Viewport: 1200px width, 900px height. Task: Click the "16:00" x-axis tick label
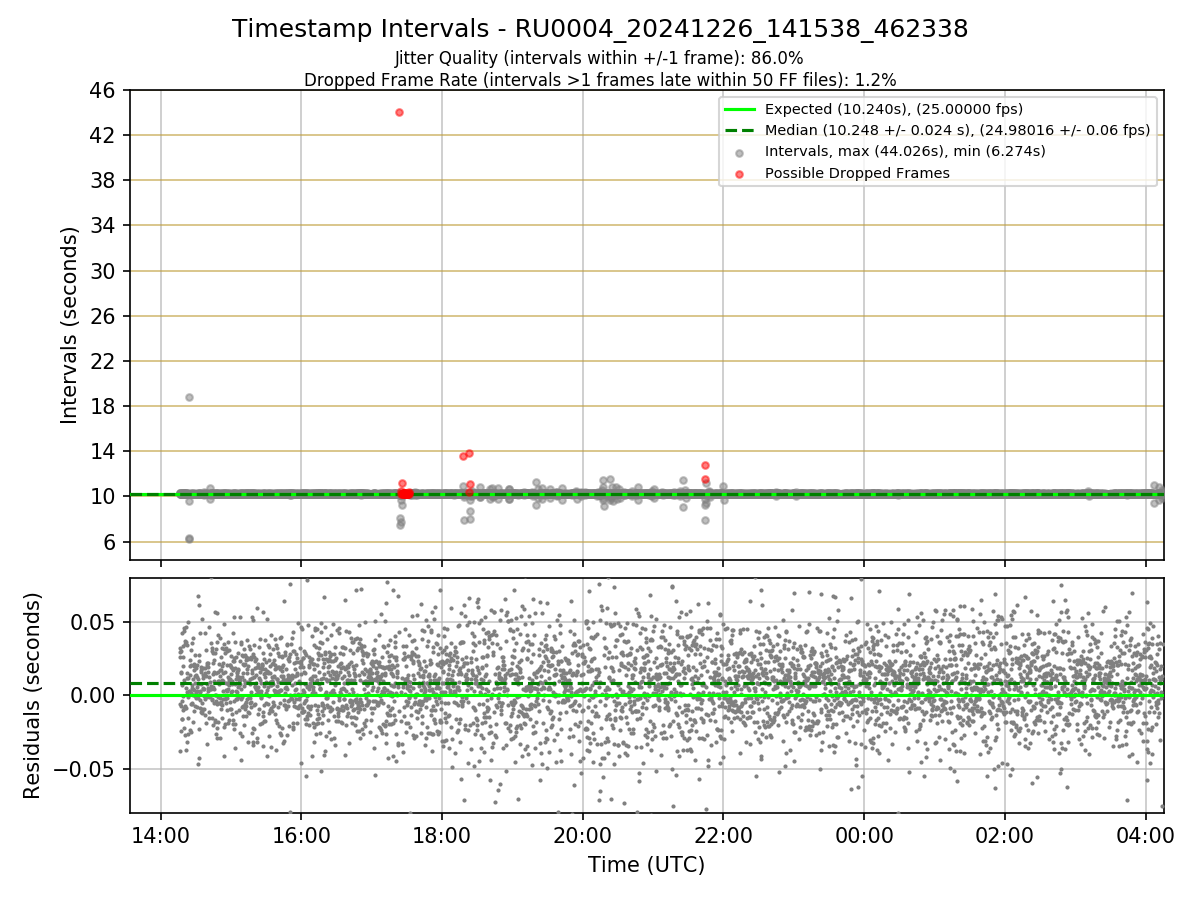click(302, 836)
